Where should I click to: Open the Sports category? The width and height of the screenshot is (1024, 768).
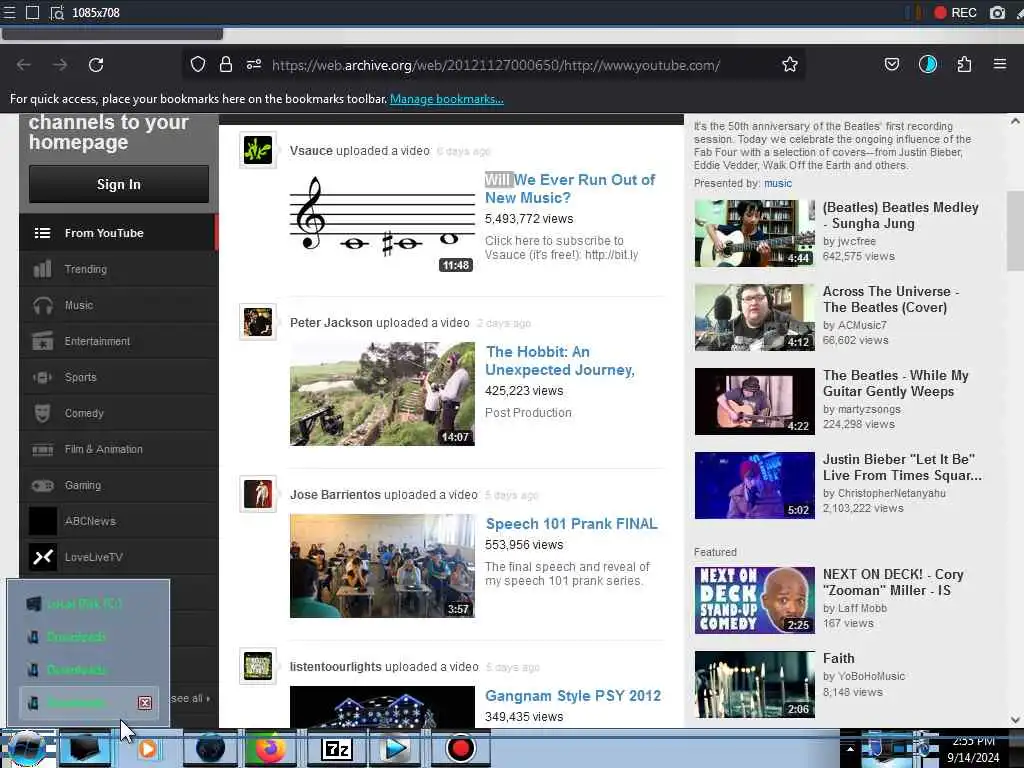coord(118,377)
